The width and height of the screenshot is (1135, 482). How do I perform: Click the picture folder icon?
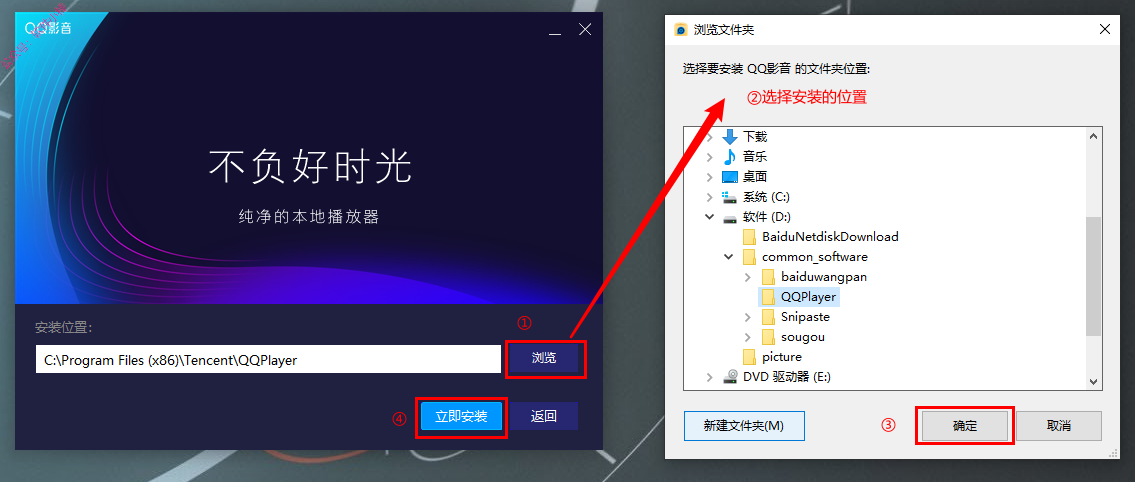click(x=750, y=357)
